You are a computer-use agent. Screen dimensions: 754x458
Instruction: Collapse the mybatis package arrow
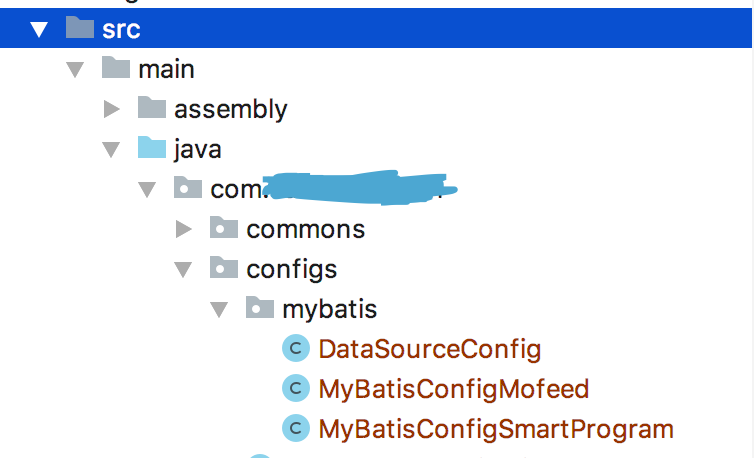(219, 310)
